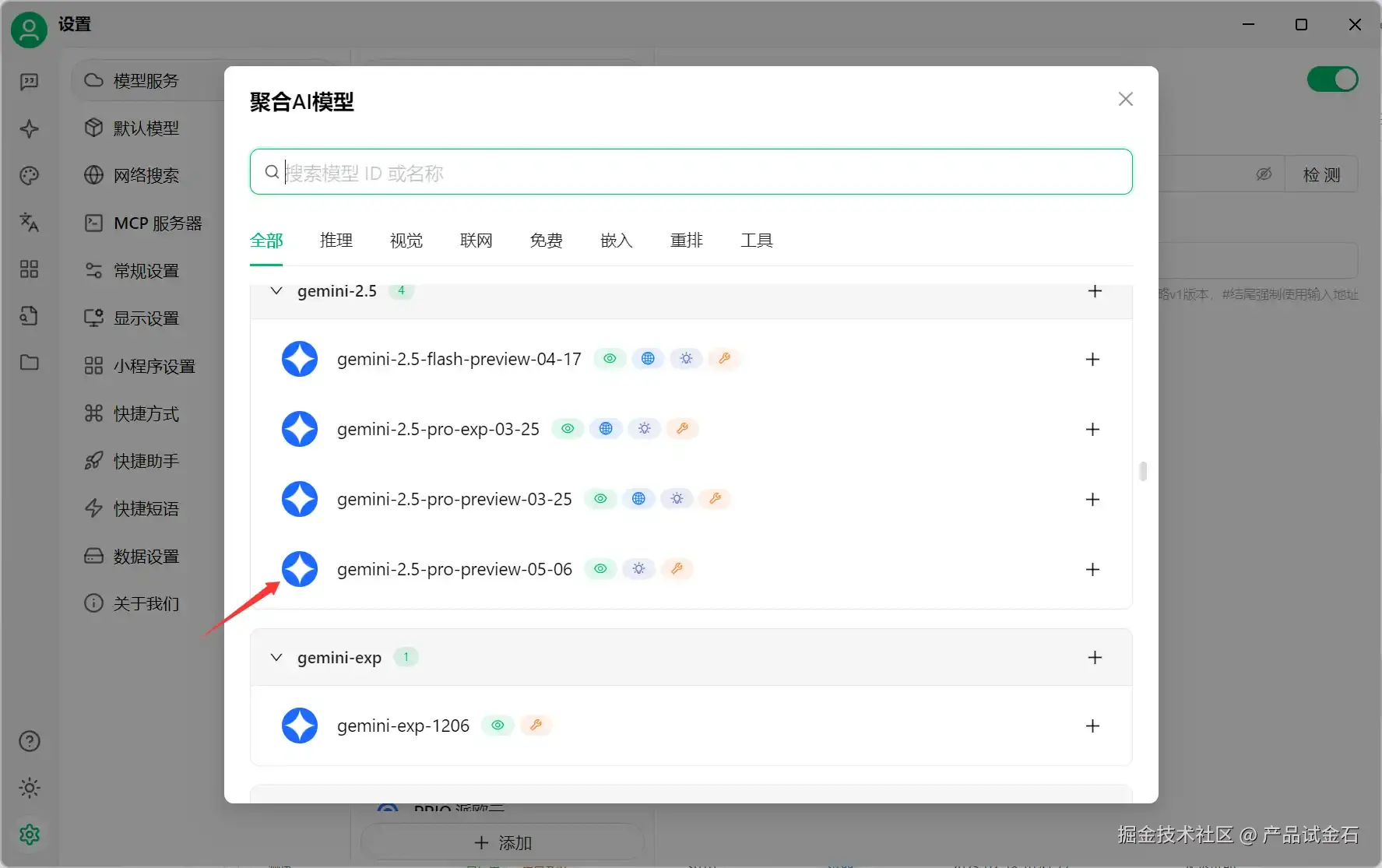This screenshot has width=1382, height=868.
Task: Click the globe web badge on gemini-2.5-flash-preview-04-17
Action: (649, 358)
